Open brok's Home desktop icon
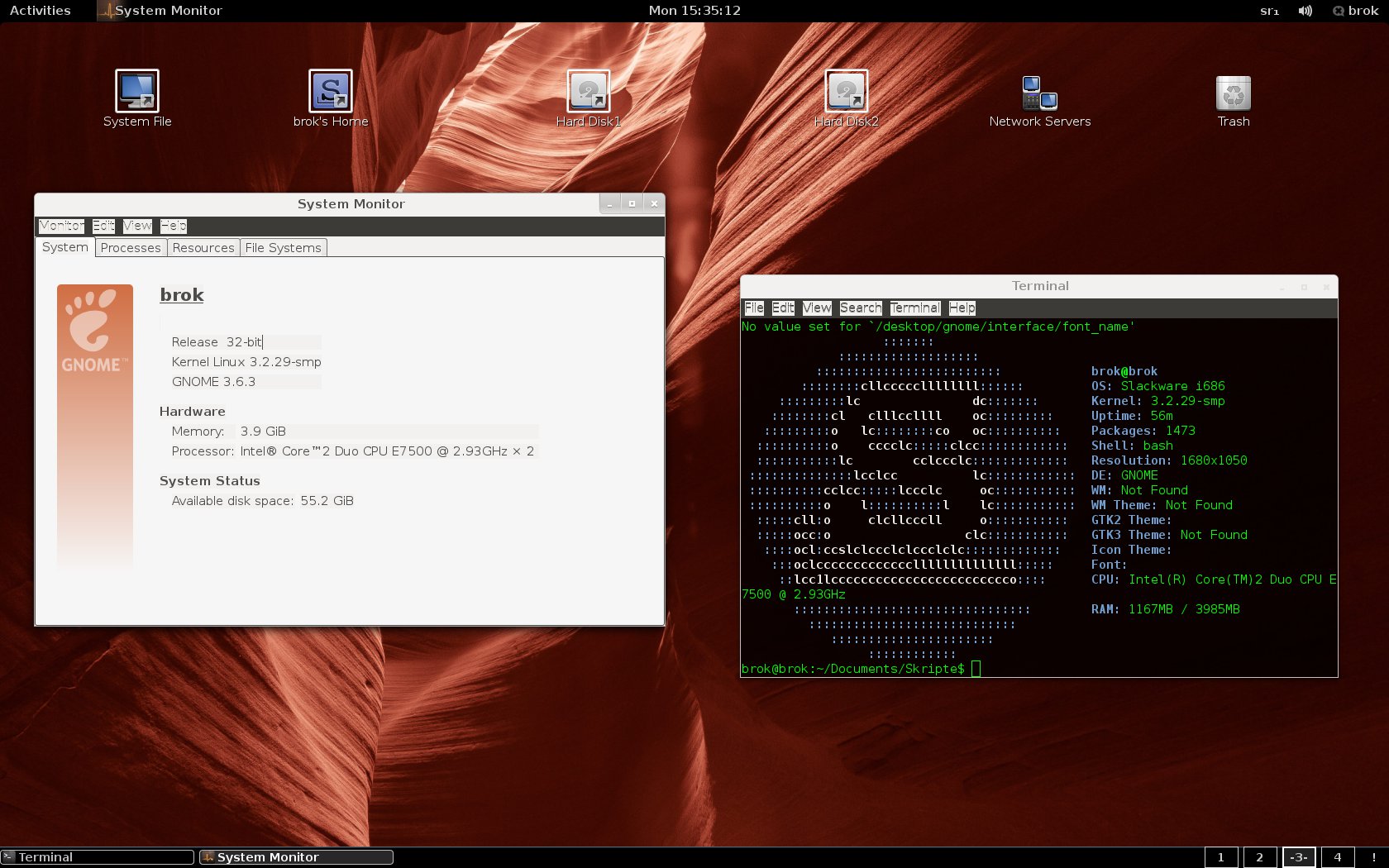Viewport: 1389px width, 868px height. [331, 92]
